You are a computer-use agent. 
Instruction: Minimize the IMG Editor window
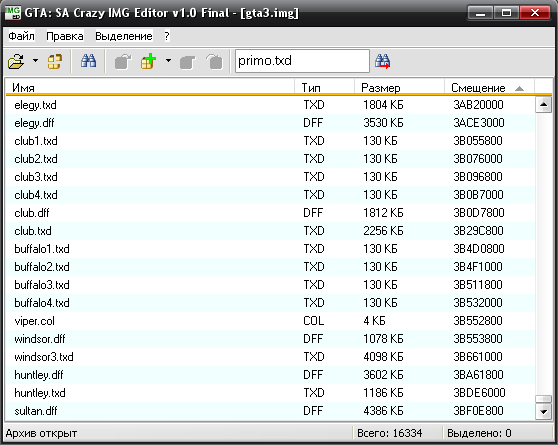[480, 13]
